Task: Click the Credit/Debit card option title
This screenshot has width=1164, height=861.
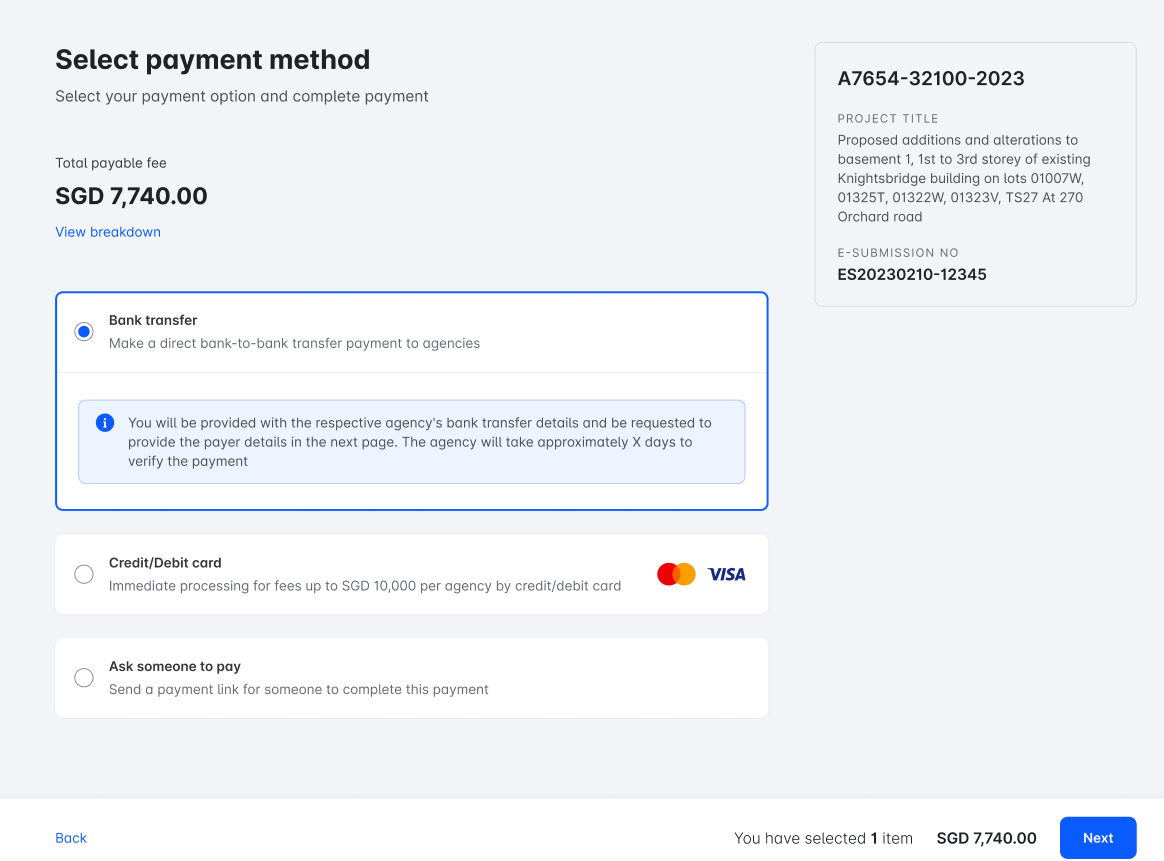Action: (x=165, y=563)
